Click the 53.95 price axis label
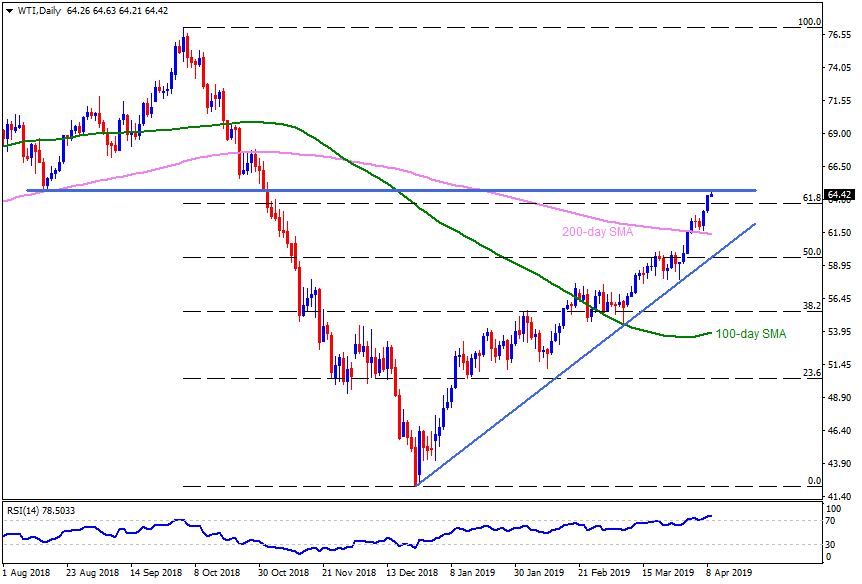862x584 pixels. click(x=839, y=331)
